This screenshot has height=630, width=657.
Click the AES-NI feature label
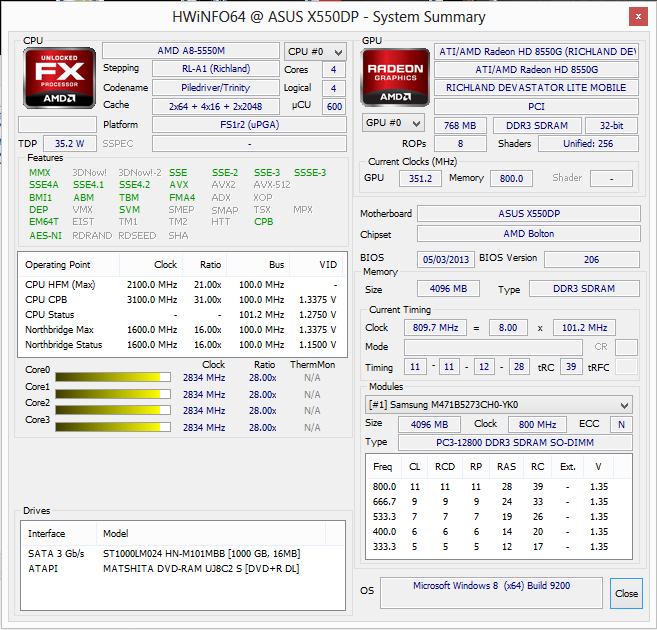tap(45, 235)
